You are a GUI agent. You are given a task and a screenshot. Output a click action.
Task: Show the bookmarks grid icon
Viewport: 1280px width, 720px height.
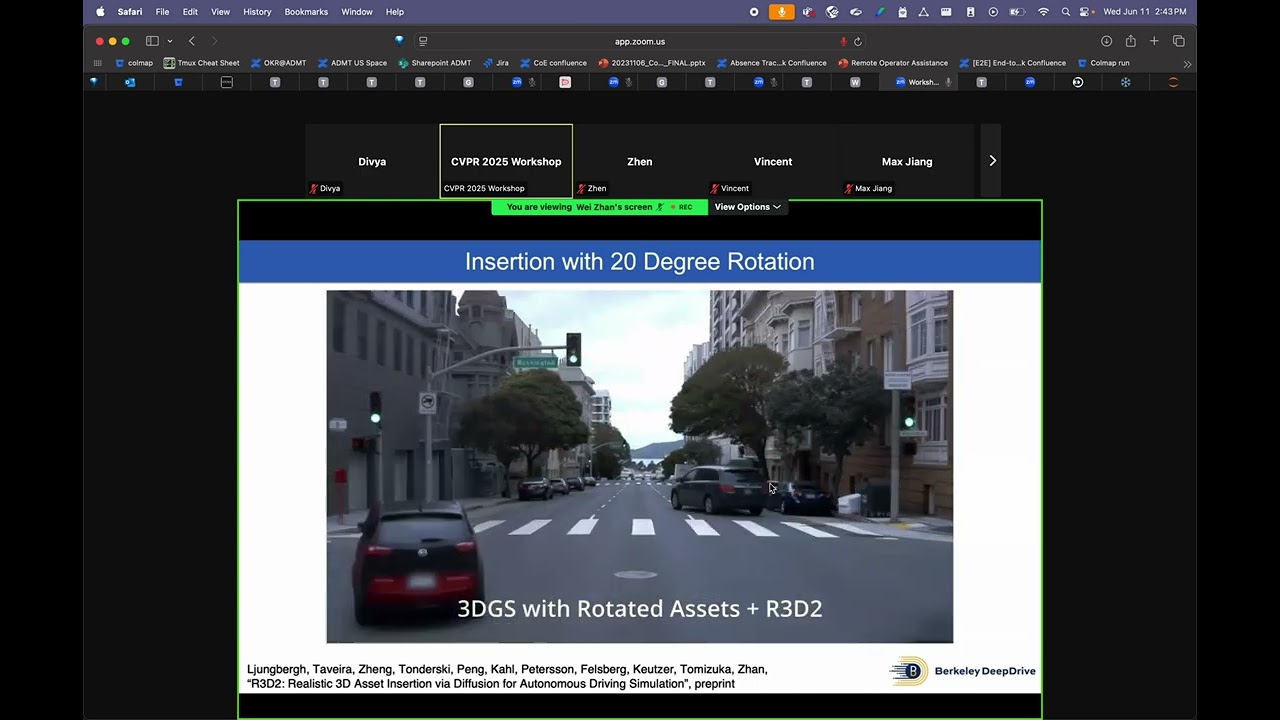tap(97, 63)
